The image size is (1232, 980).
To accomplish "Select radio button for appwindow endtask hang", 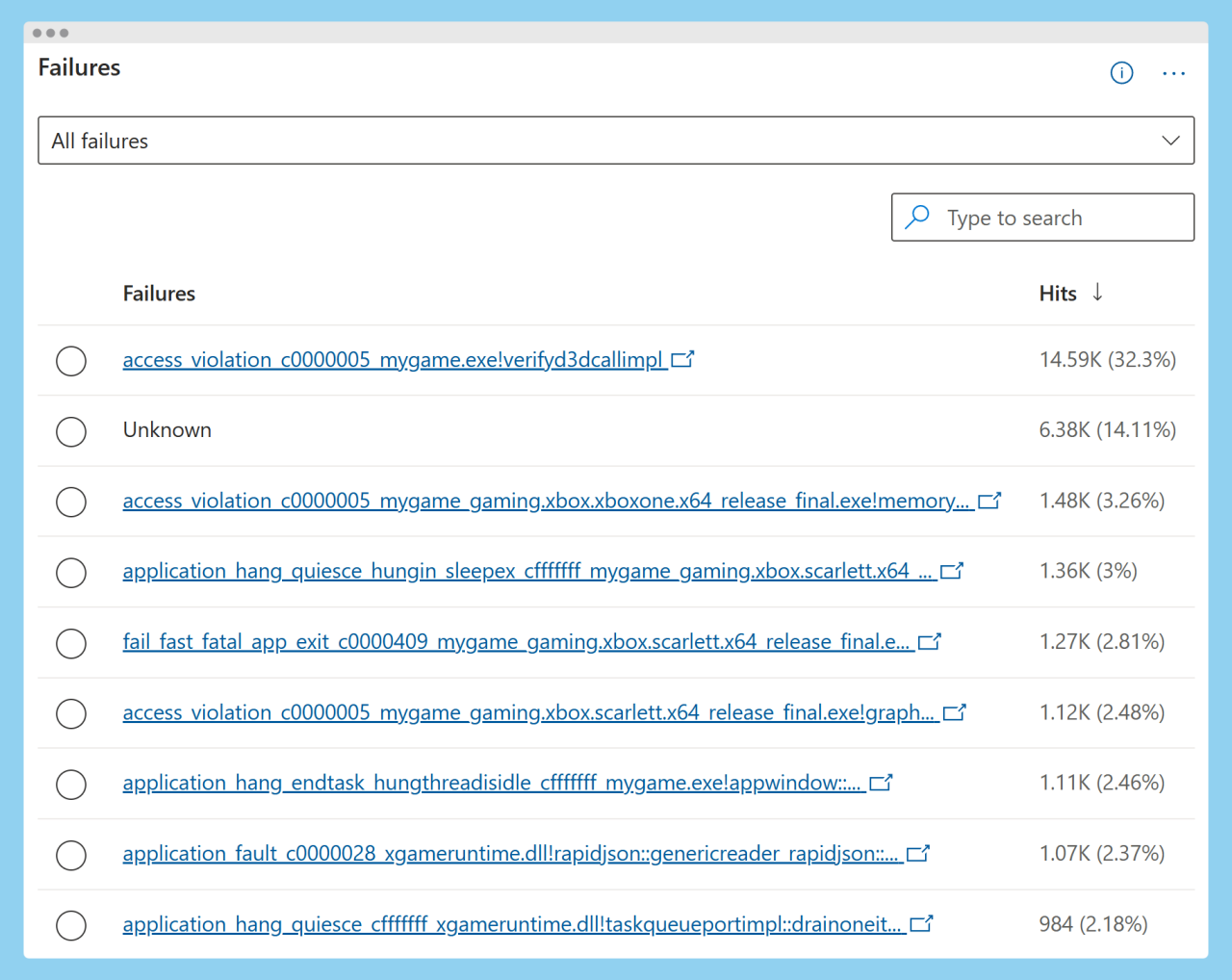I will coord(71,785).
